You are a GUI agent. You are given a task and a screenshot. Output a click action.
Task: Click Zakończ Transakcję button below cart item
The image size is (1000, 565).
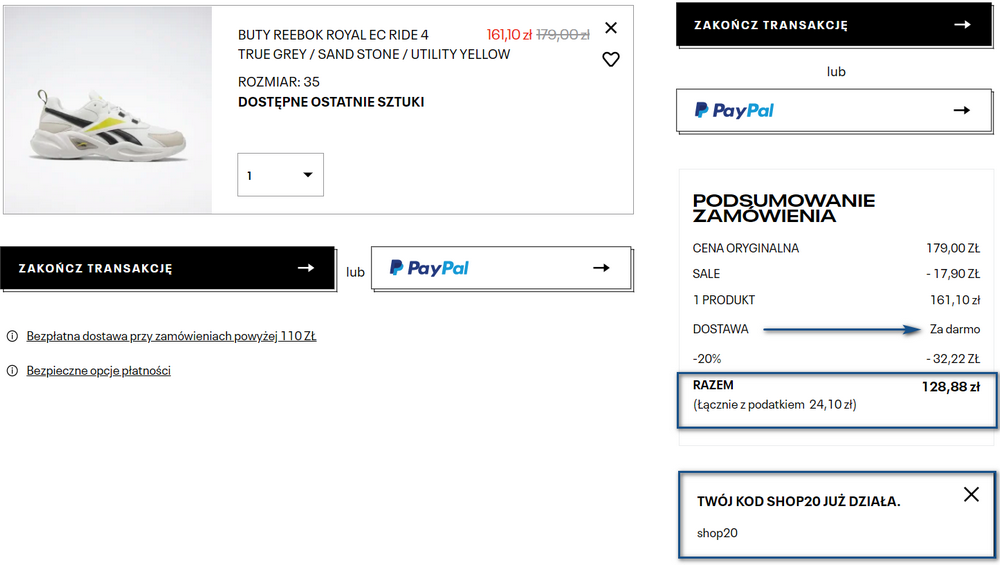167,268
